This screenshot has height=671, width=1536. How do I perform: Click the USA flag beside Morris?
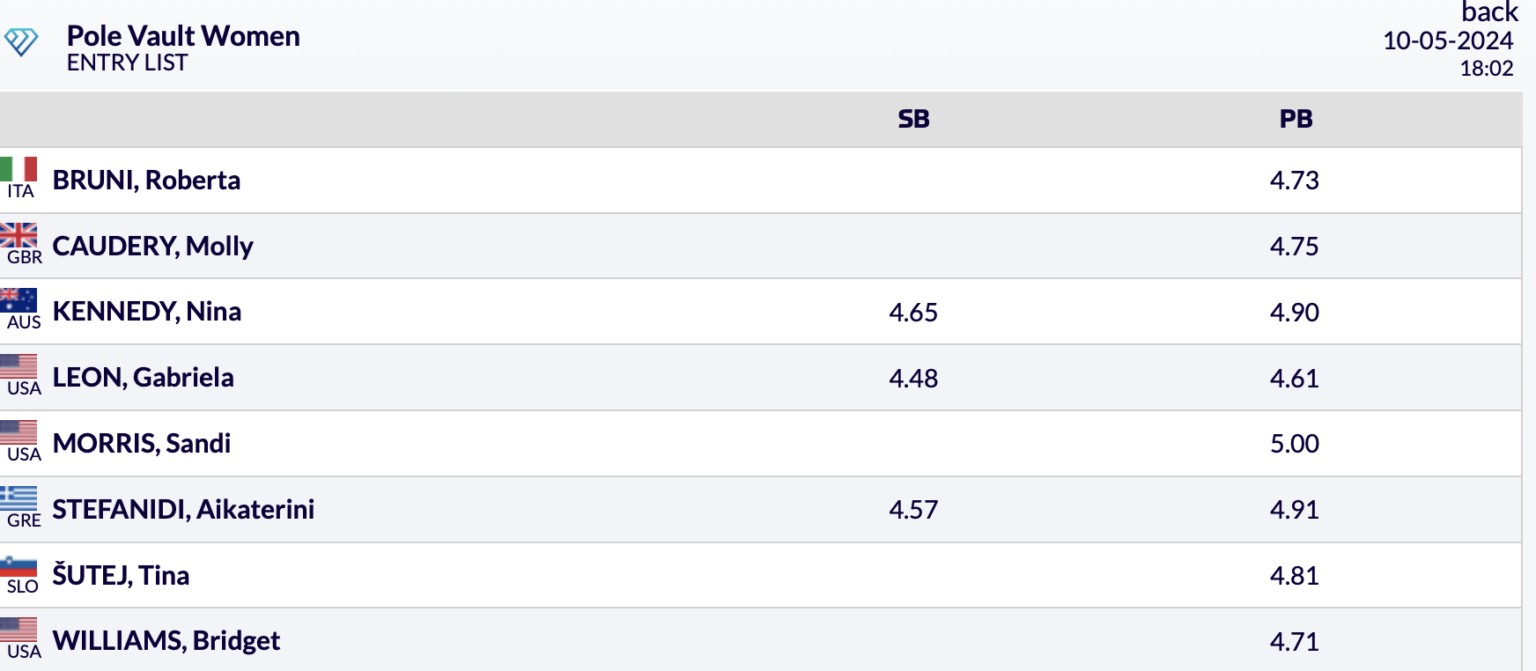(x=19, y=433)
